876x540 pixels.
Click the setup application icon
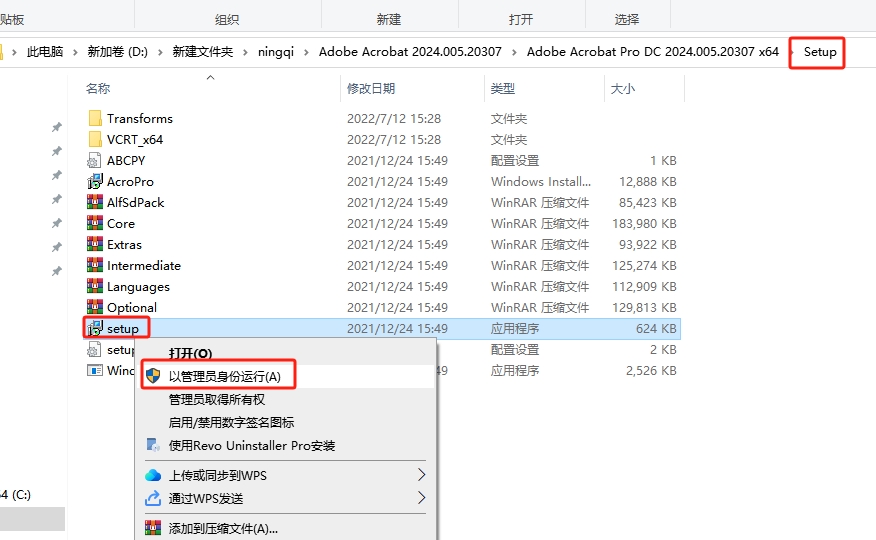[x=96, y=328]
